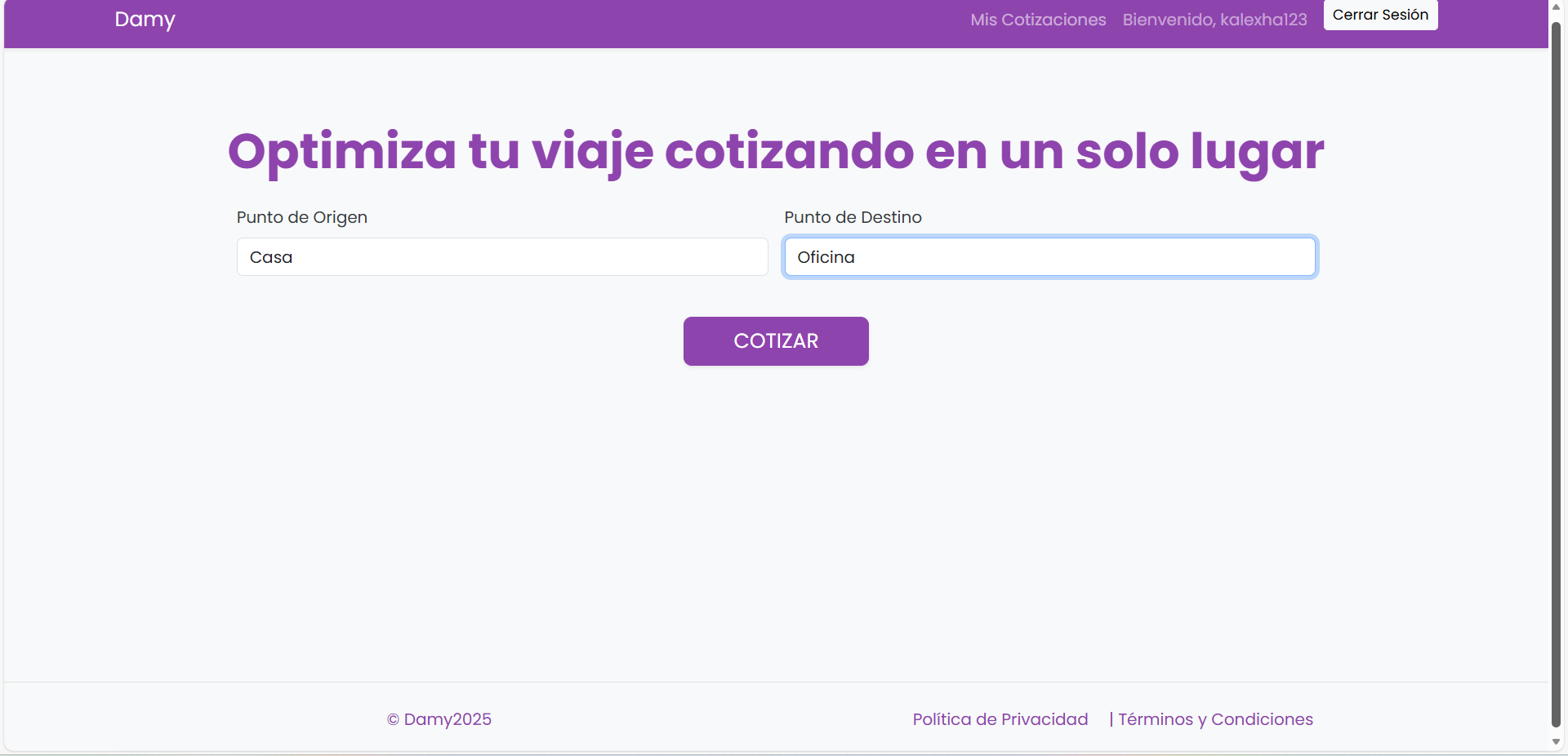The image size is (1568, 756).
Task: Open the Términos y Condiciones link
Action: point(1215,719)
